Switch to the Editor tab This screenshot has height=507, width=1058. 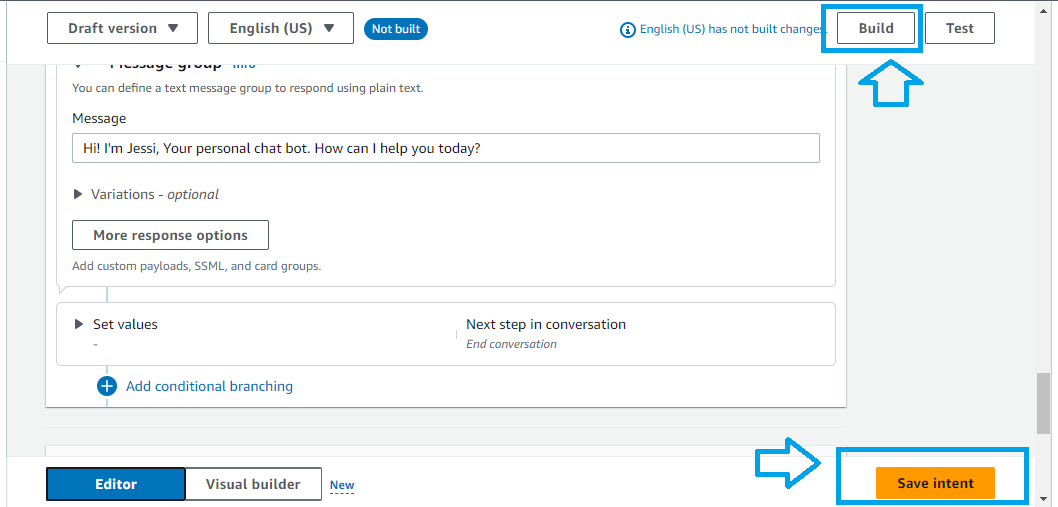pyautogui.click(x=115, y=484)
